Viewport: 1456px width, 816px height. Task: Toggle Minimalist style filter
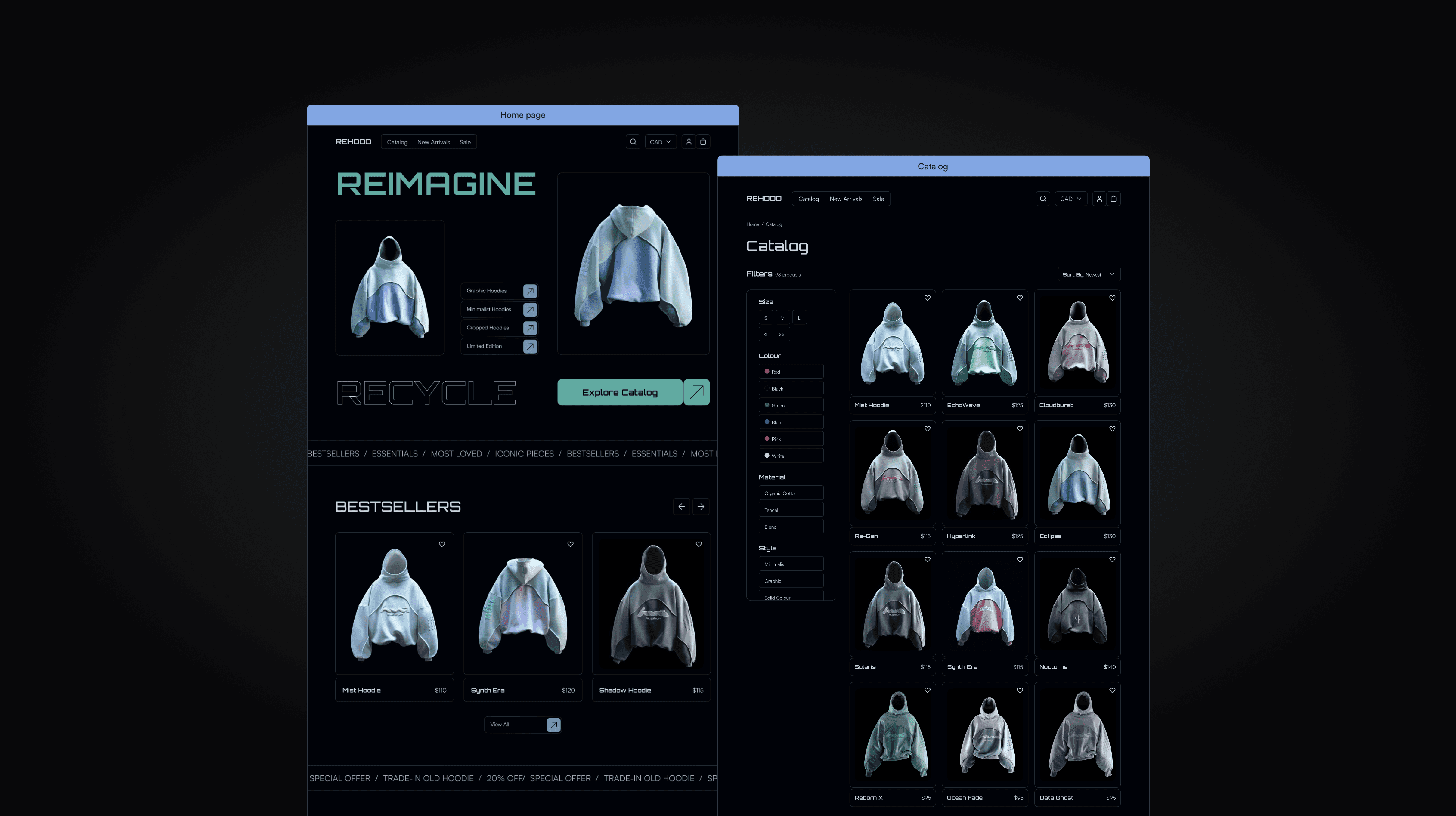[791, 564]
